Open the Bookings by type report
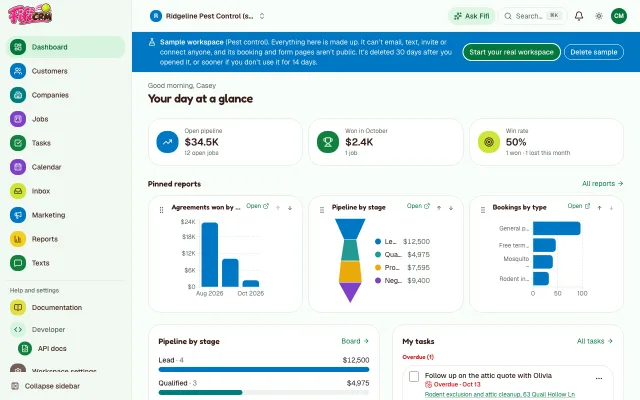 pos(579,206)
